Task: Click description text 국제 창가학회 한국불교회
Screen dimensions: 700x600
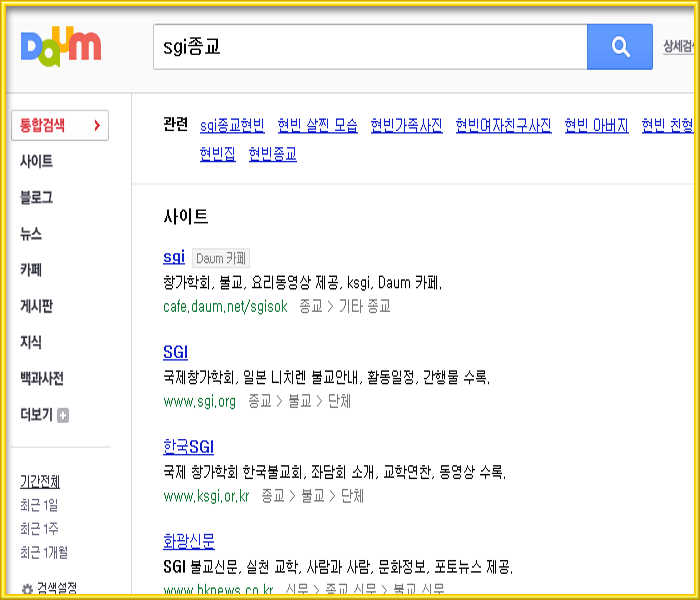Action: click(234, 472)
